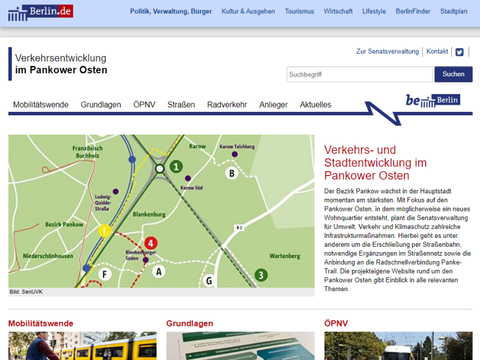The width and height of the screenshot is (480, 360).
Task: Open Tourismus menu item
Action: click(x=299, y=11)
